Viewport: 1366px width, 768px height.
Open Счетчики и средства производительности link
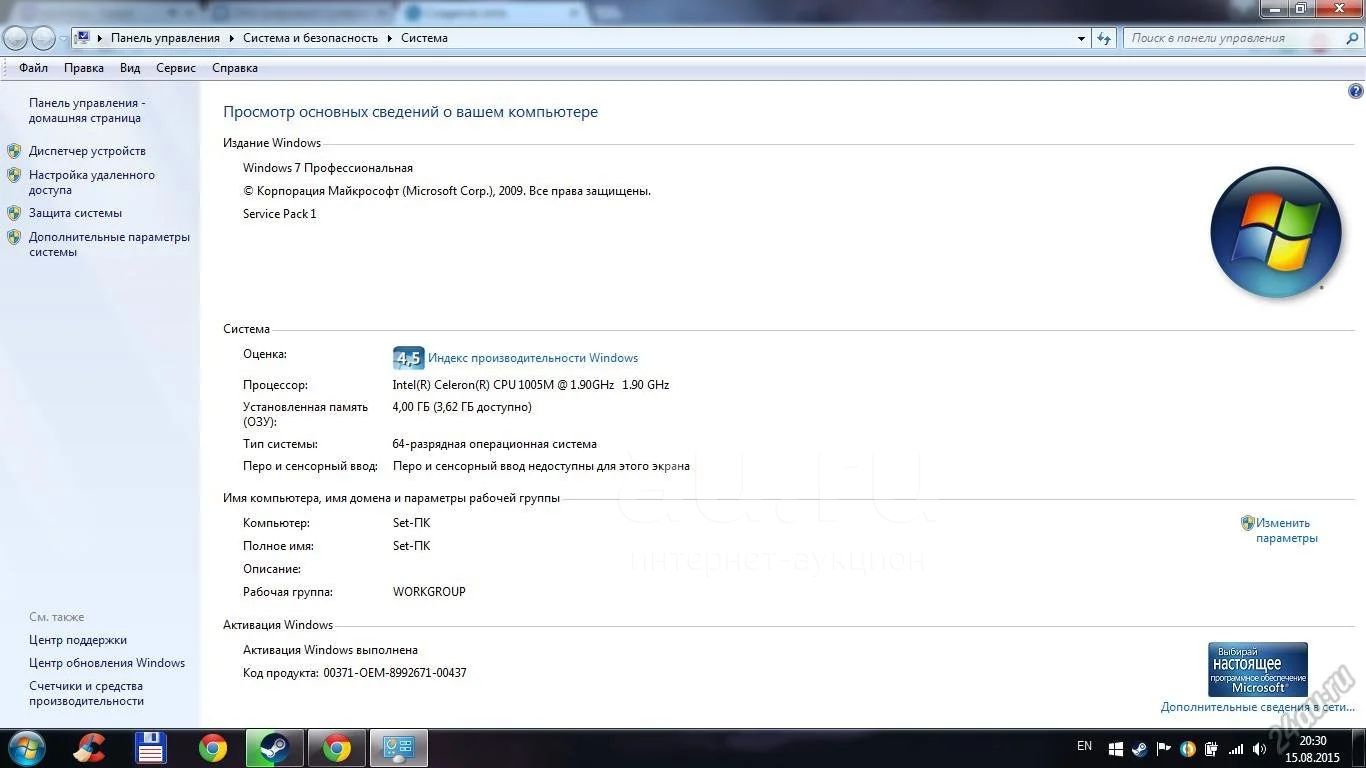(x=87, y=693)
